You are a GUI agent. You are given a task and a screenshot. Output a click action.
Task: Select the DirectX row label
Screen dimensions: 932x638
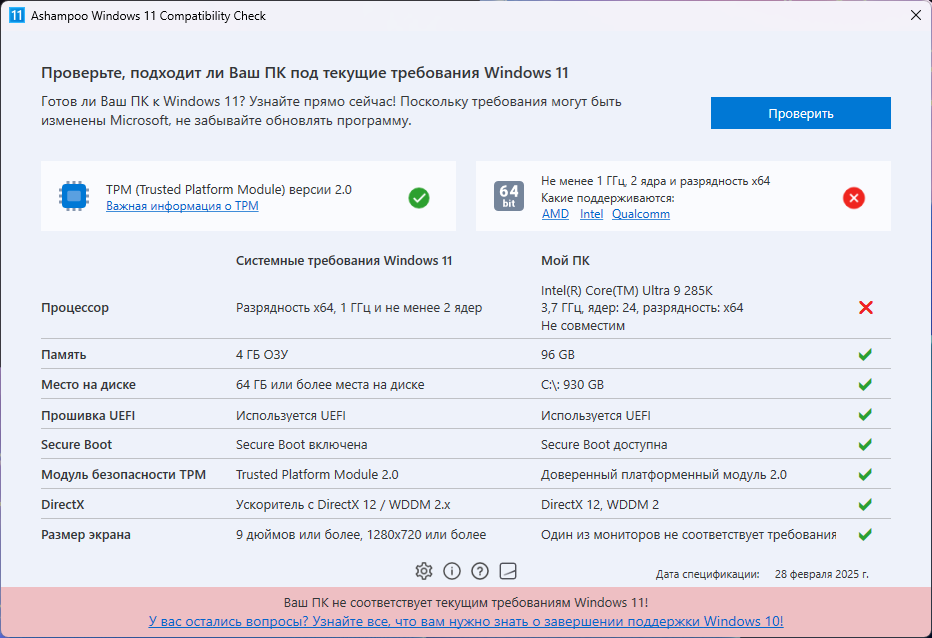coord(62,505)
